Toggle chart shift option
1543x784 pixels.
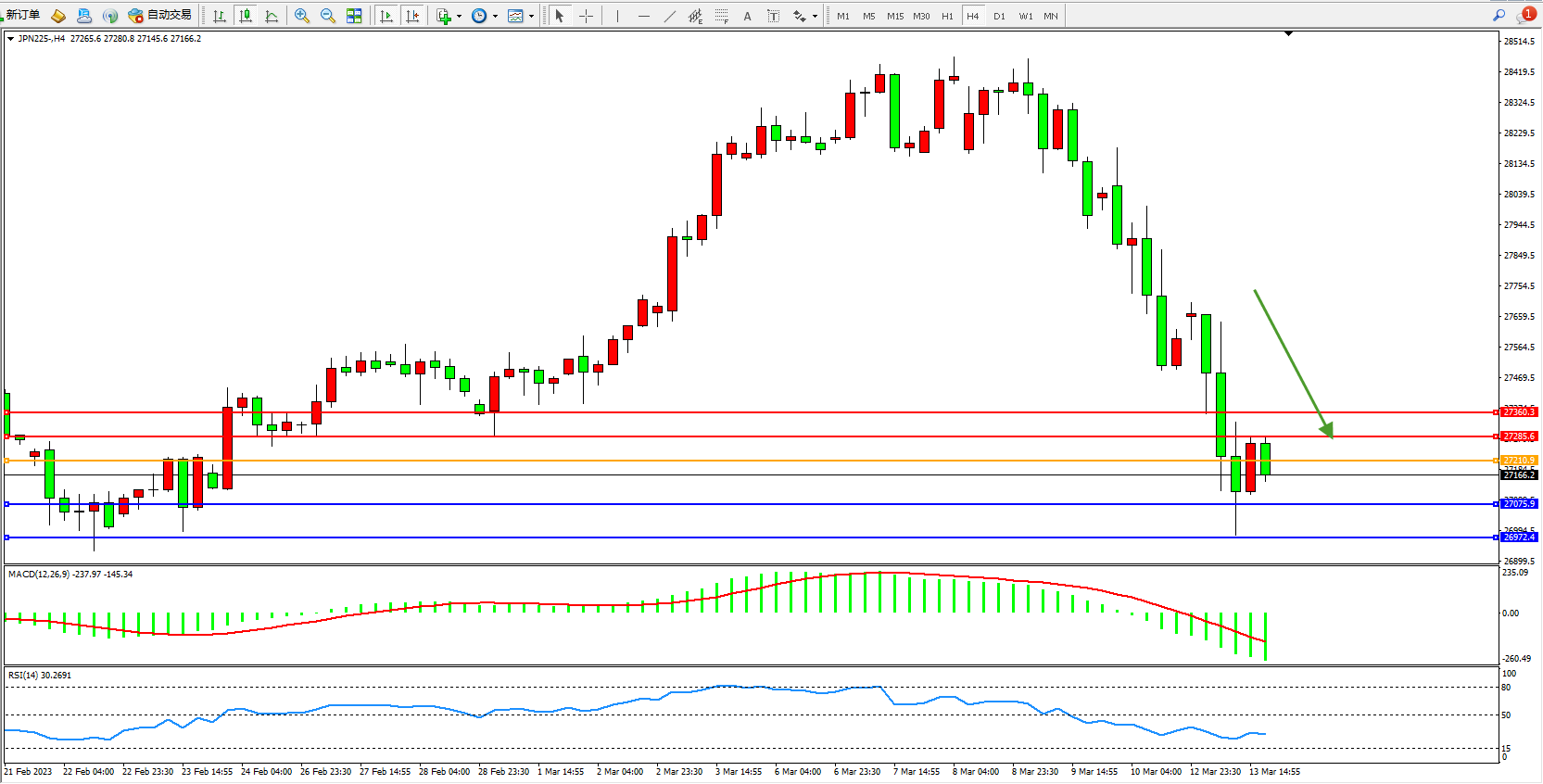tap(412, 16)
